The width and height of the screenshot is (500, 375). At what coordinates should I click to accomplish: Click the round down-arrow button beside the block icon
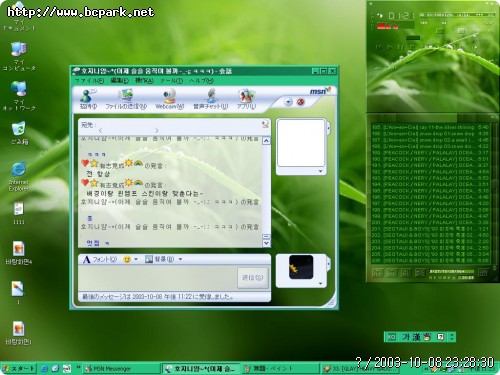click(x=288, y=102)
